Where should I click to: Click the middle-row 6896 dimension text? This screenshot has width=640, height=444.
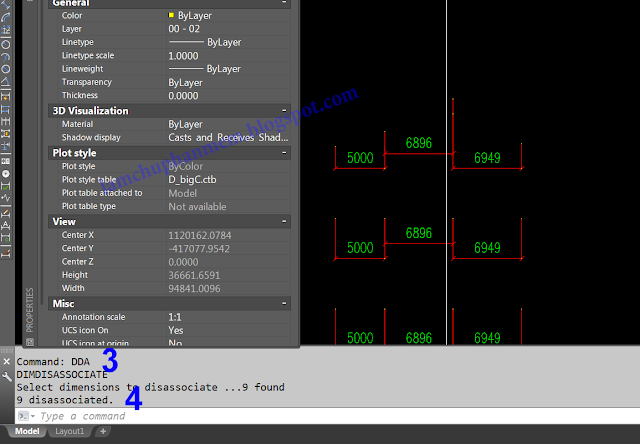pos(419,233)
